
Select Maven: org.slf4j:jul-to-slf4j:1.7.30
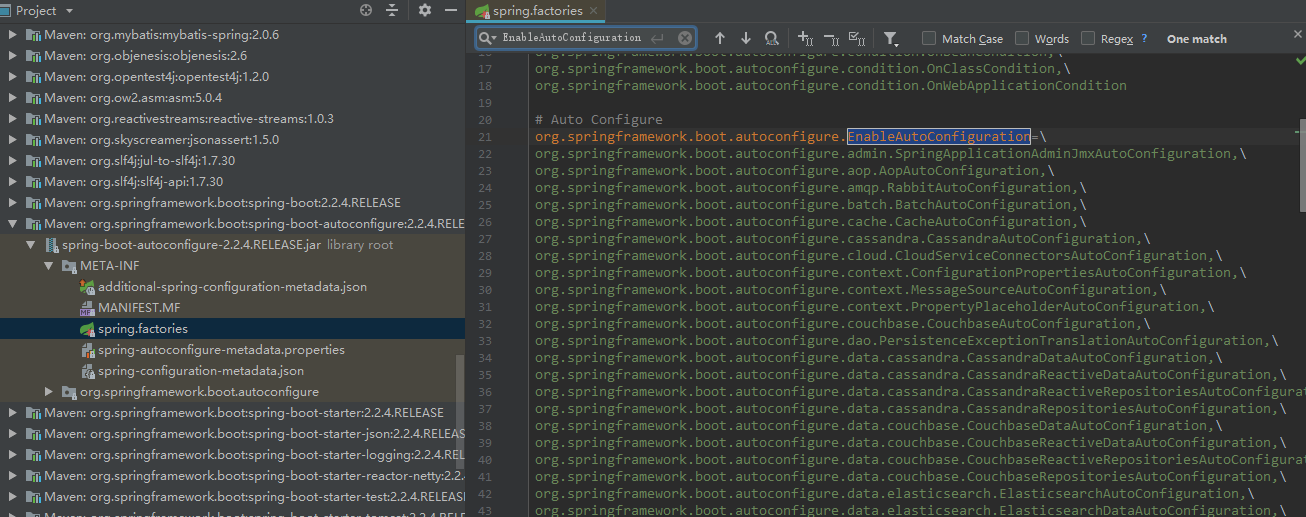[139, 161]
